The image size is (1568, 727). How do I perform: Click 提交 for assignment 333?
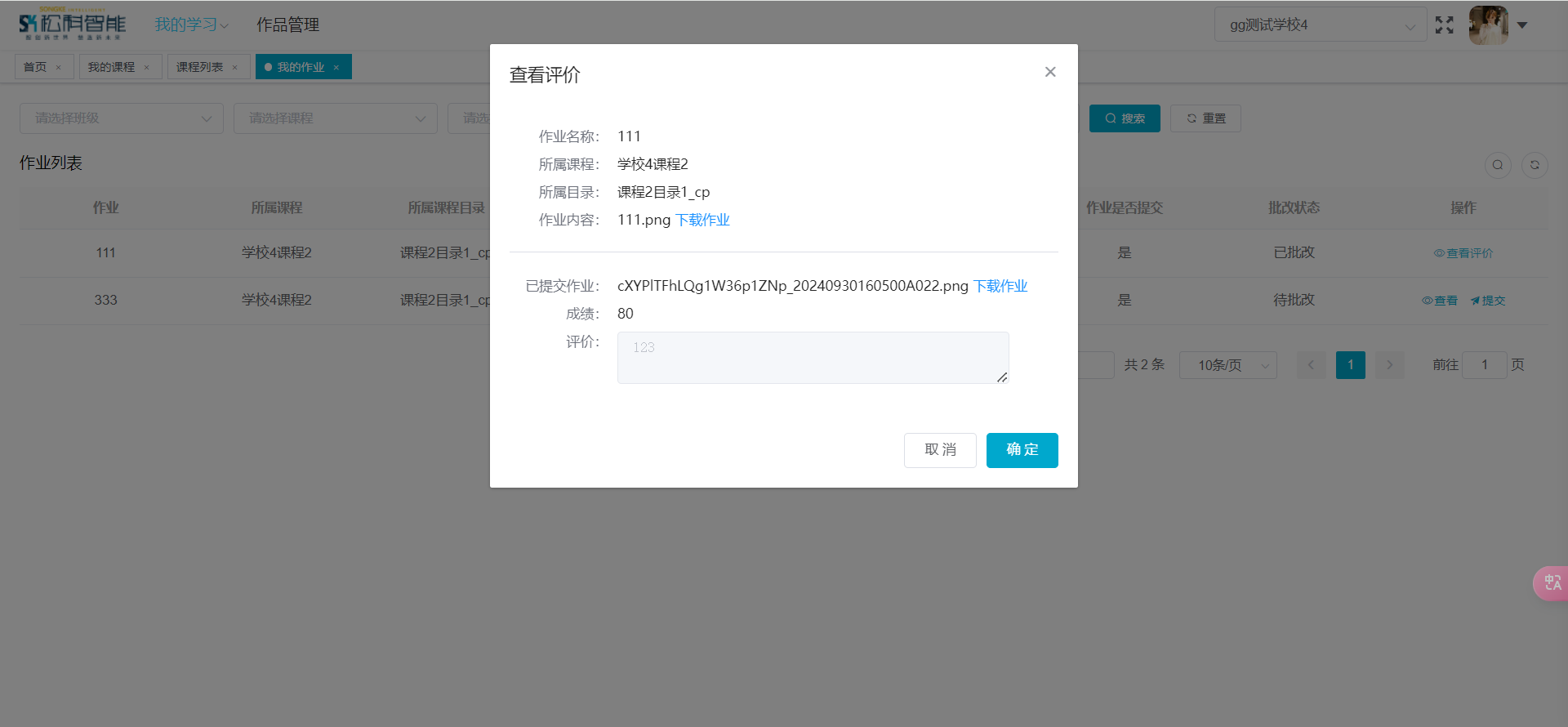tap(1488, 301)
